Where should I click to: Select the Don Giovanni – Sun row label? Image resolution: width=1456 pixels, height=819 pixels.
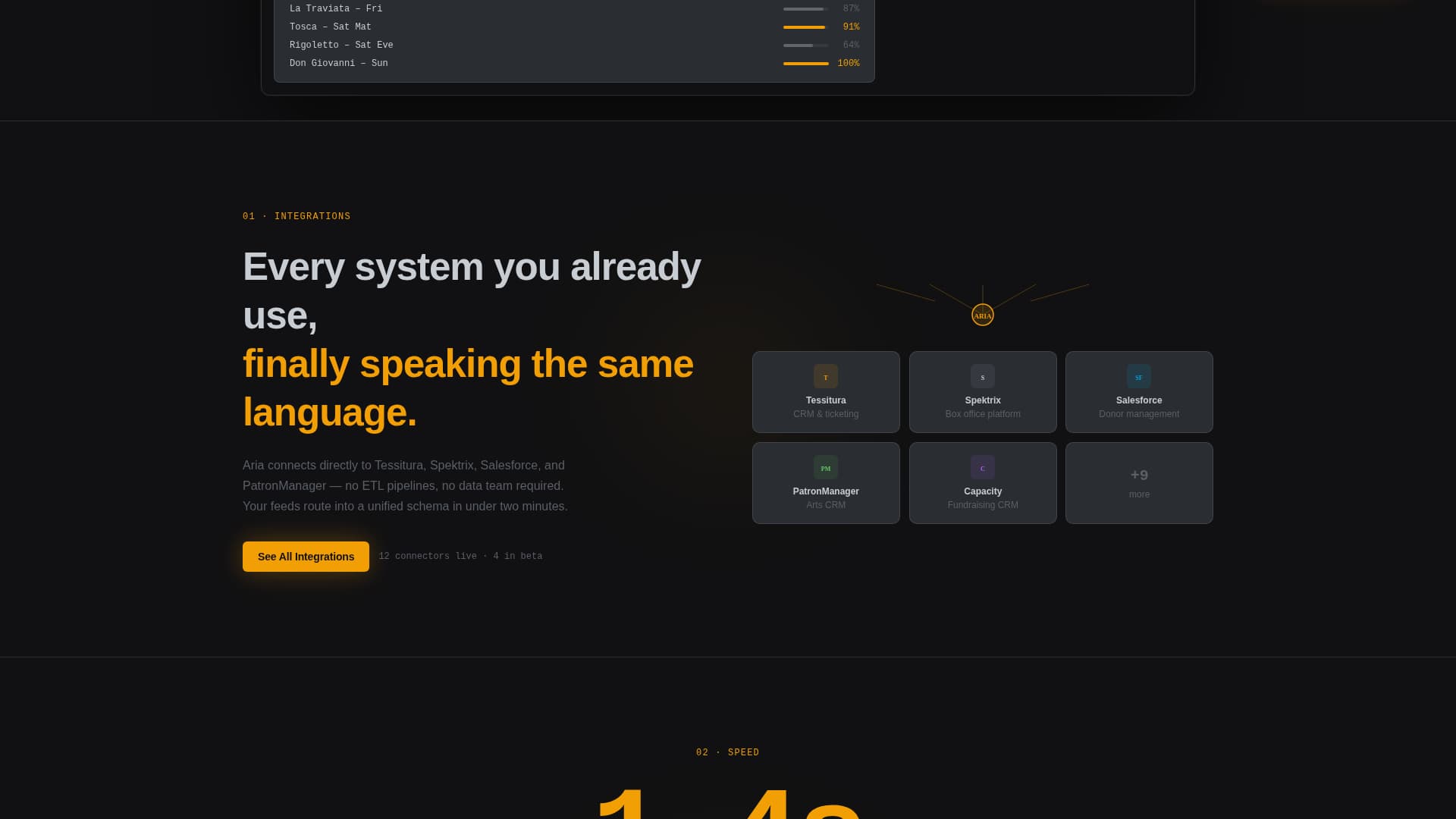339,64
